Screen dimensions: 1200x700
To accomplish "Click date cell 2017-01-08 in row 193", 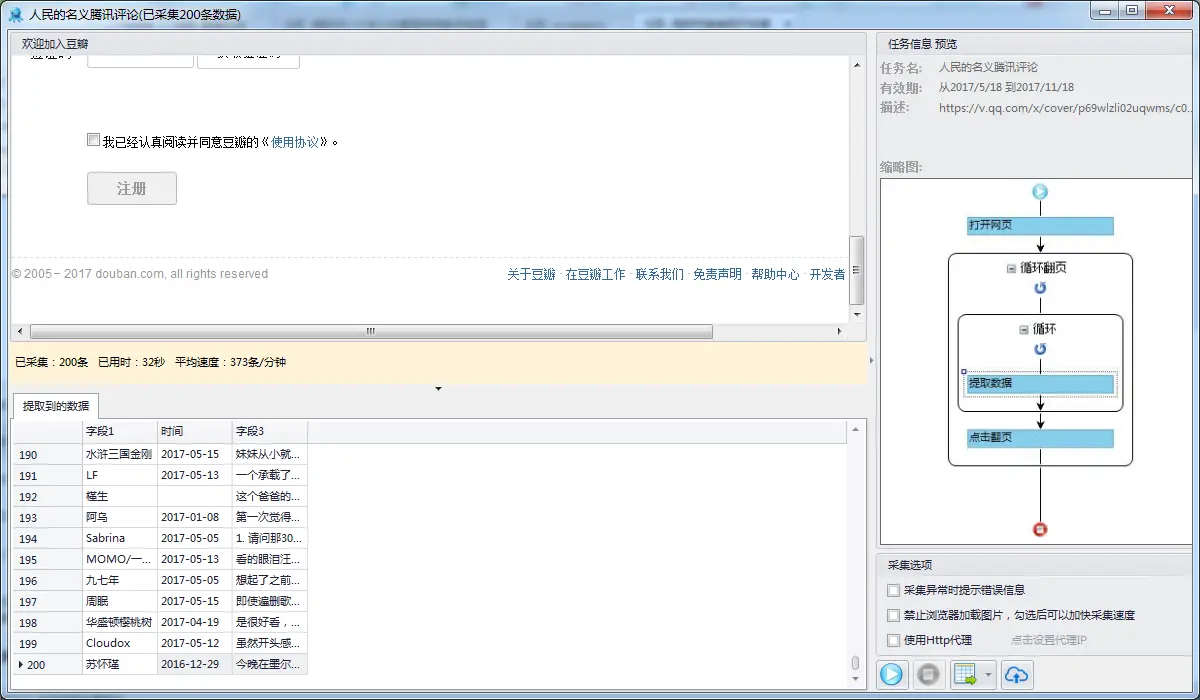I will pyautogui.click(x=194, y=517).
